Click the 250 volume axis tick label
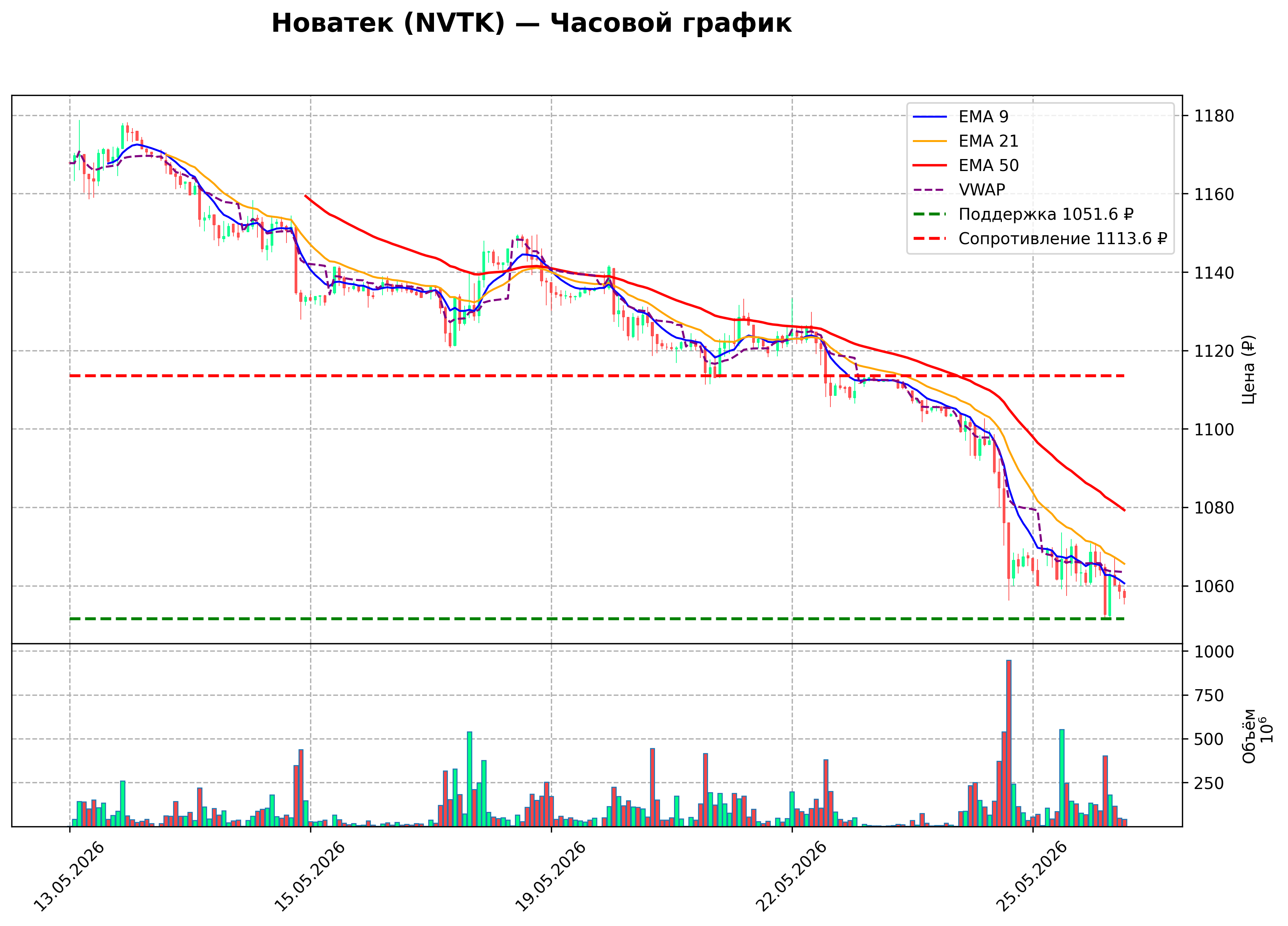Image resolution: width=1288 pixels, height=926 pixels. pyautogui.click(x=1209, y=783)
